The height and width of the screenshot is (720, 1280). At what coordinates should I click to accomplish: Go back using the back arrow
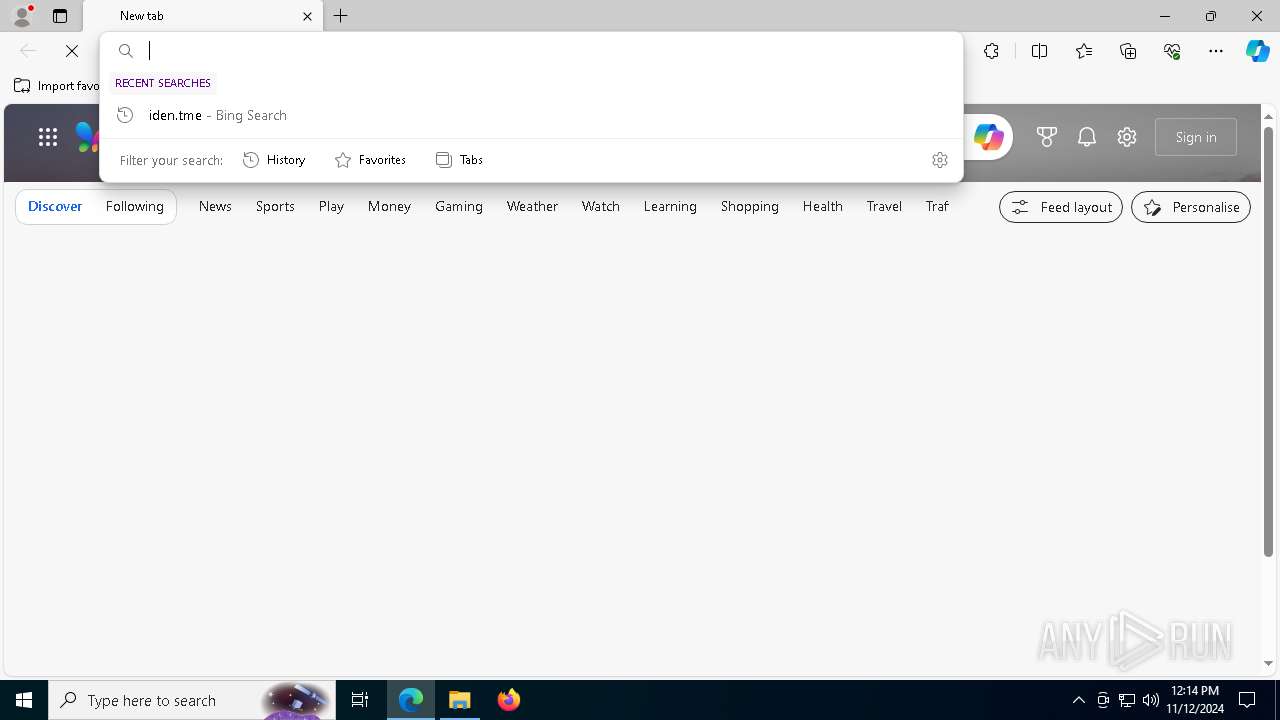[28, 51]
